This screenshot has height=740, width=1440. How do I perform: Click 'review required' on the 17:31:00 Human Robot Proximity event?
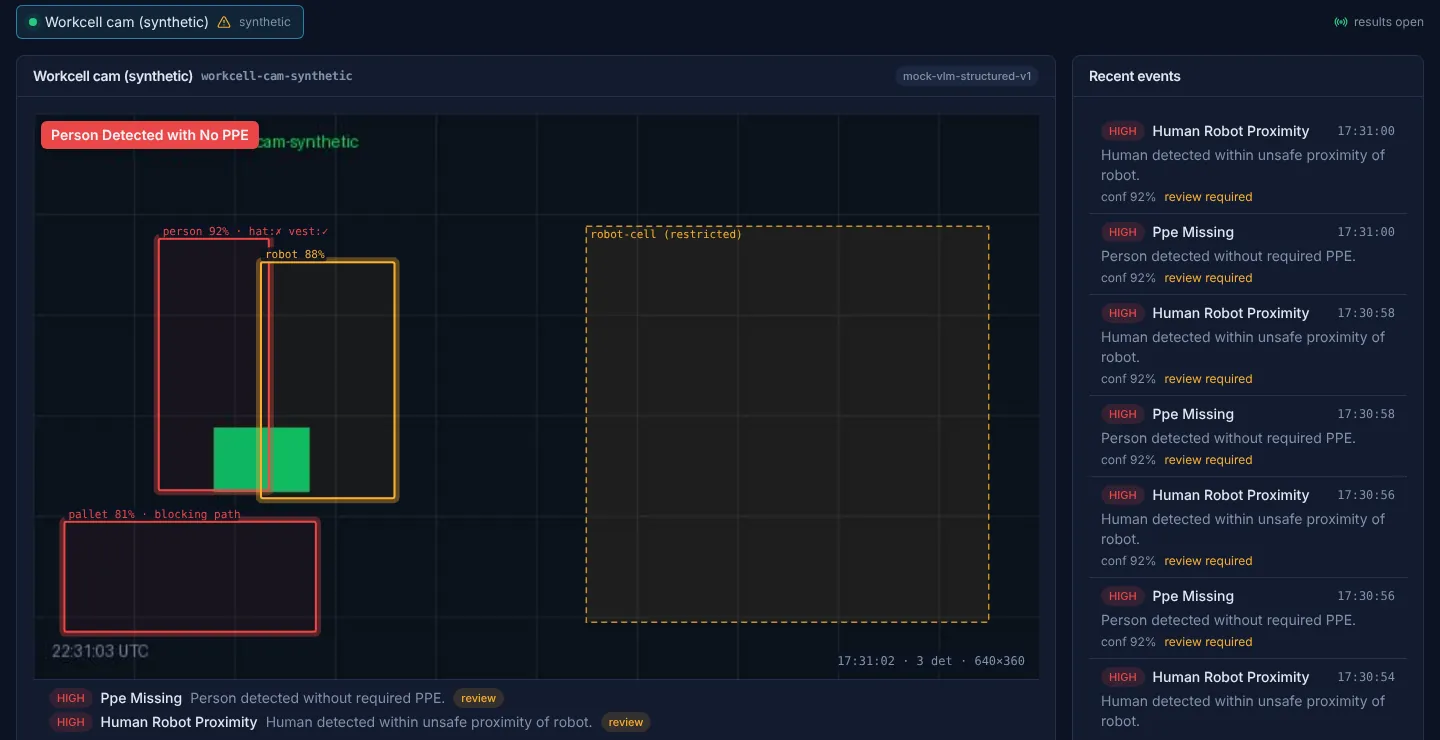(x=1208, y=197)
